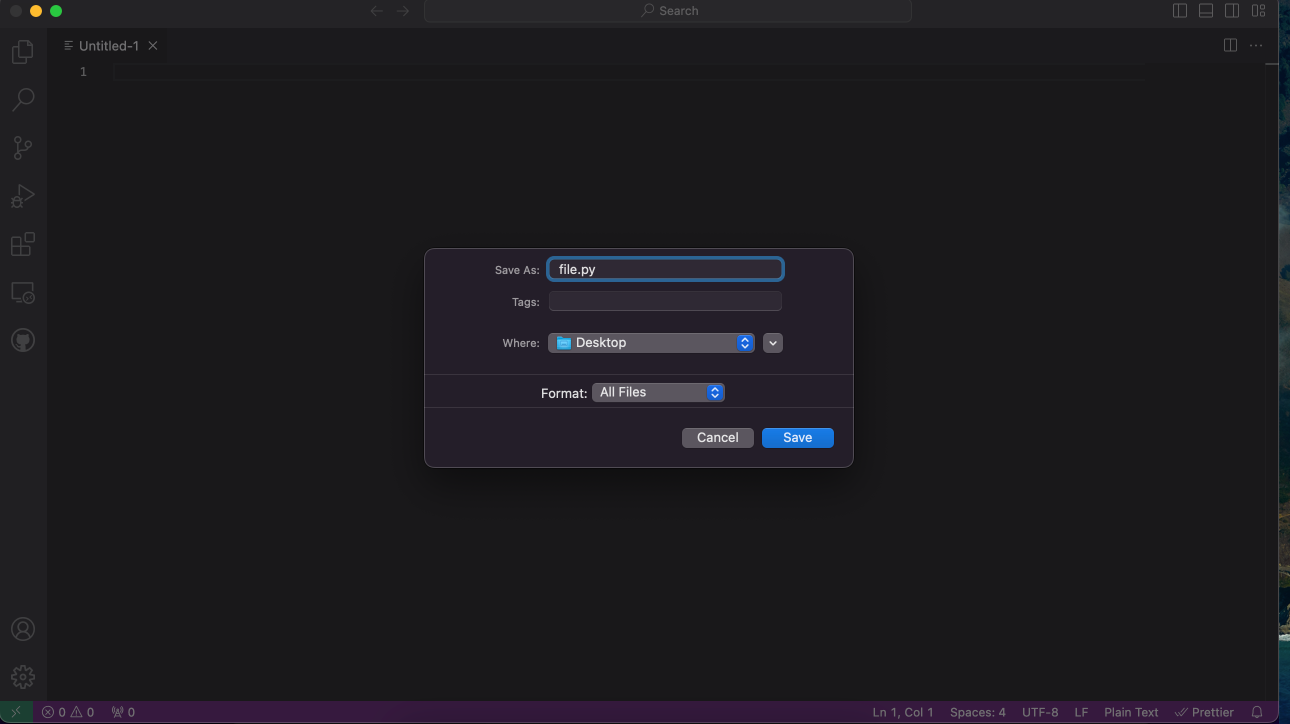Cancel the save dialog
Screen dimensions: 1290x724
717,438
